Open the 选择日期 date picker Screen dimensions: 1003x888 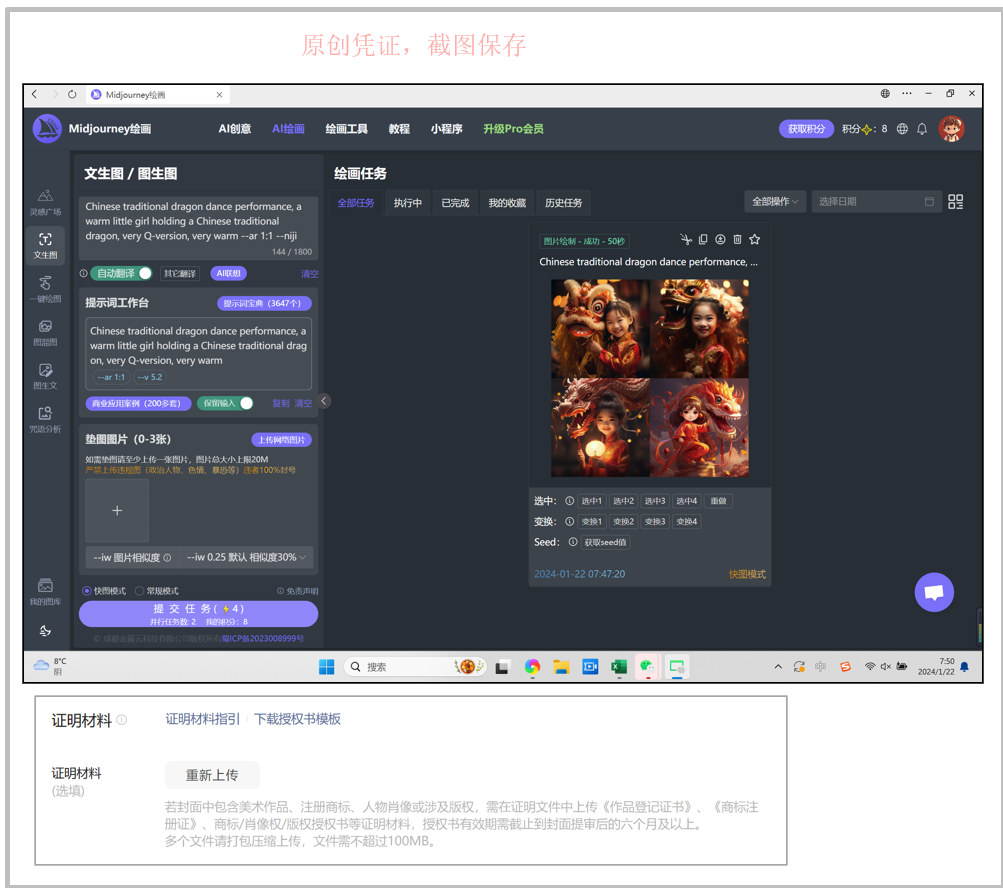click(x=876, y=202)
